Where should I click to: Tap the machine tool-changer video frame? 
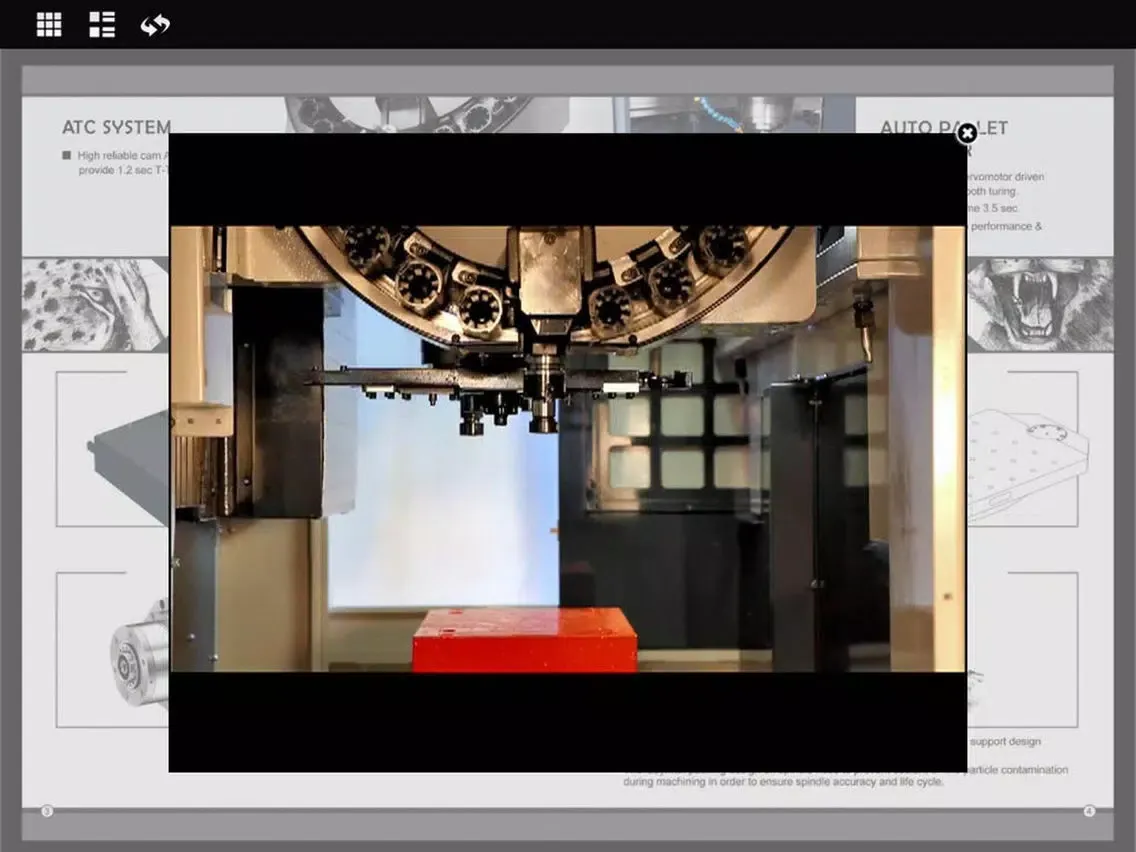[x=568, y=449]
